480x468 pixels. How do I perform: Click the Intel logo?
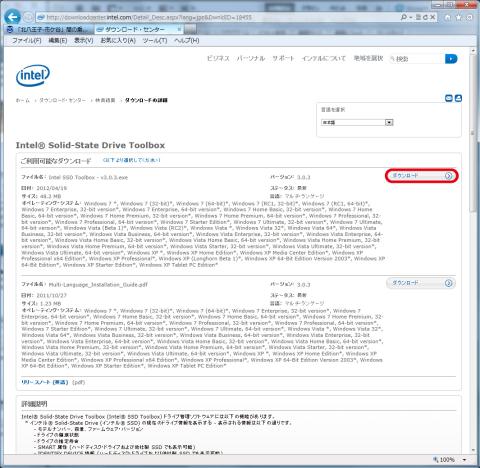pos(33,75)
